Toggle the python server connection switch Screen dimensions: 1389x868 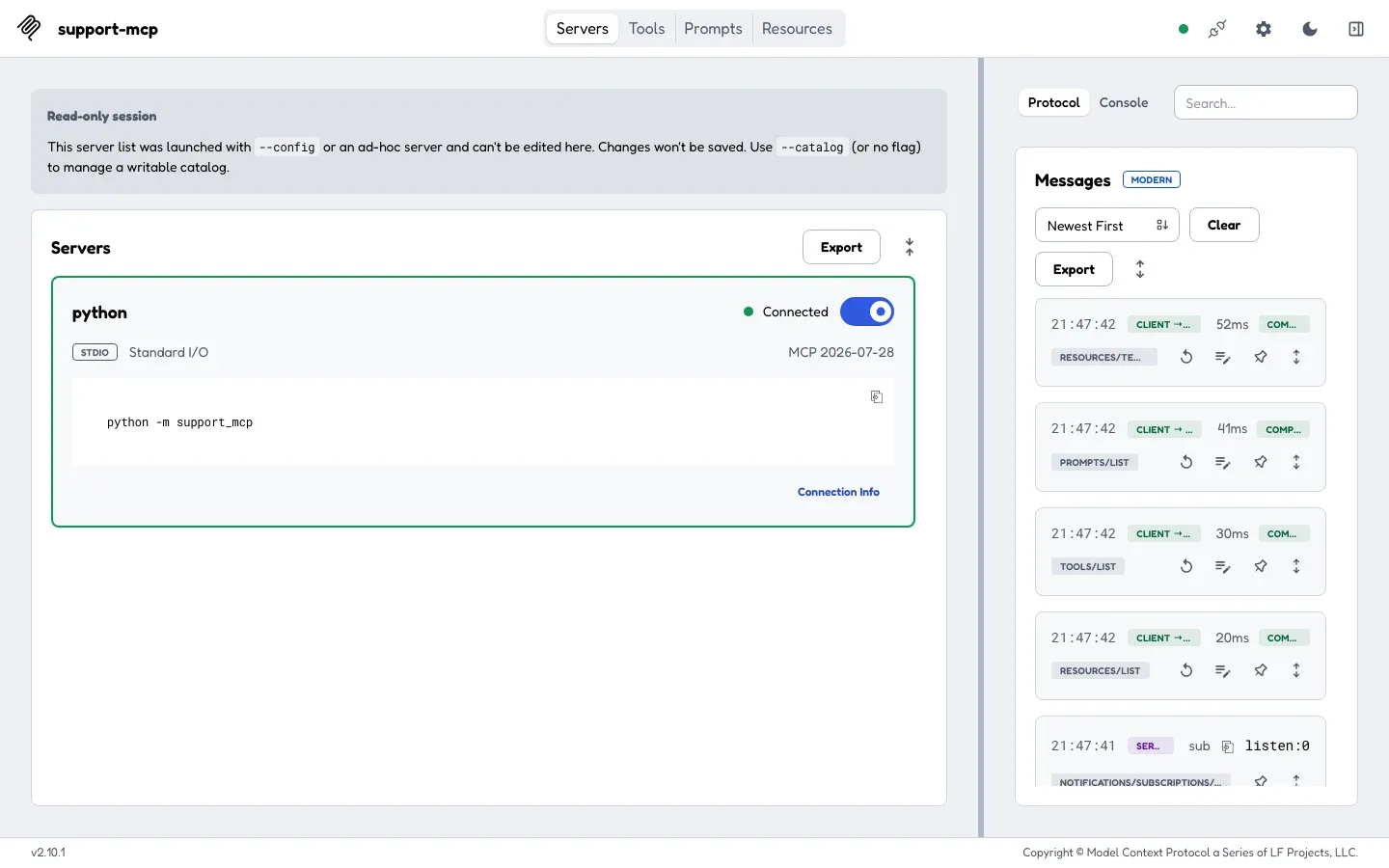867,312
